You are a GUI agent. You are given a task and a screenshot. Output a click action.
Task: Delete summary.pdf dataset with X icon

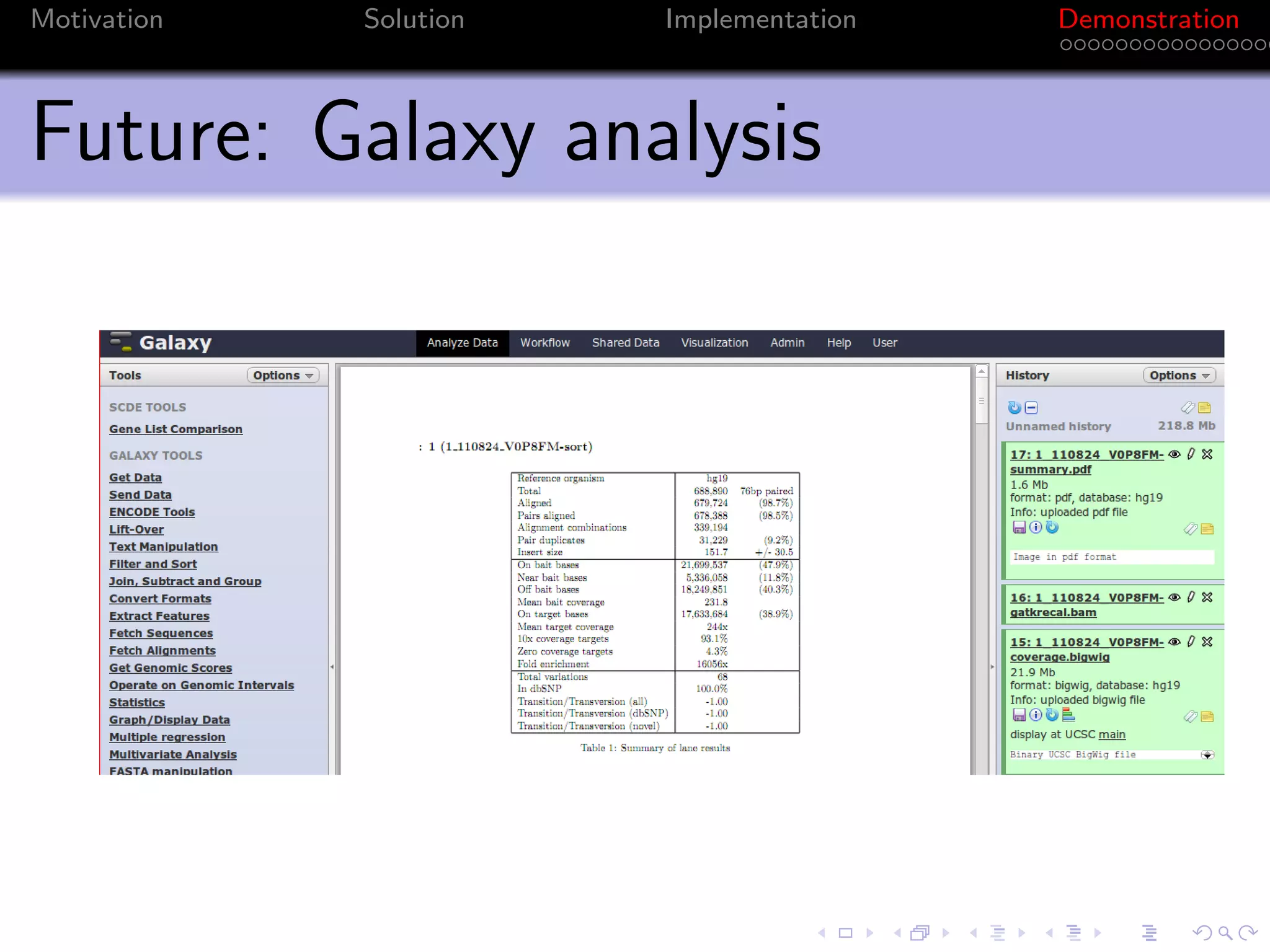[1207, 454]
